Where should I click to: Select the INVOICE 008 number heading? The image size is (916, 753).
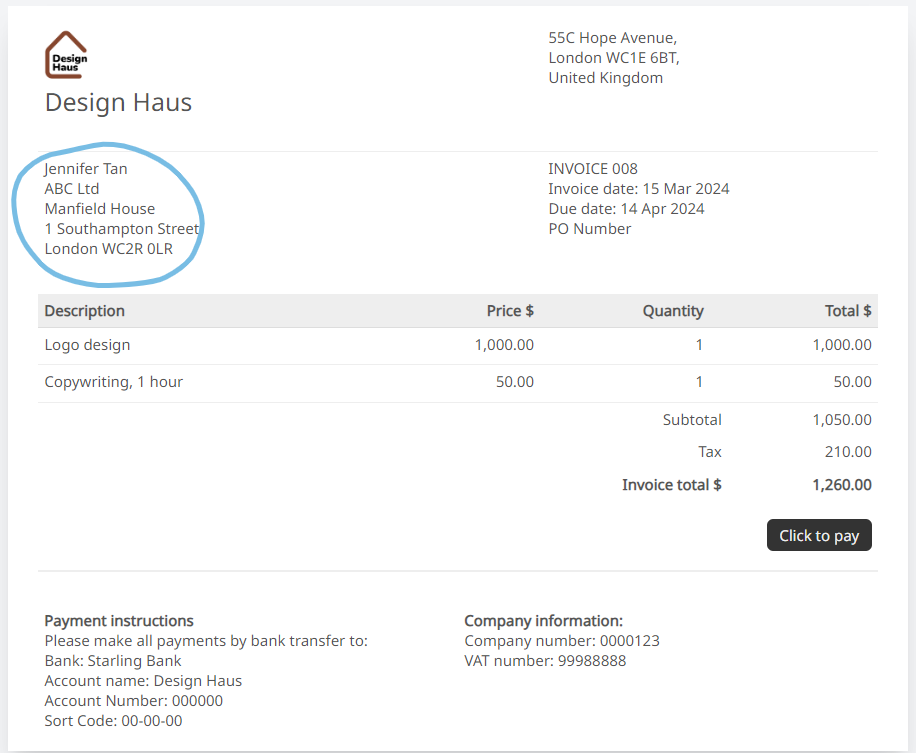pyautogui.click(x=589, y=168)
